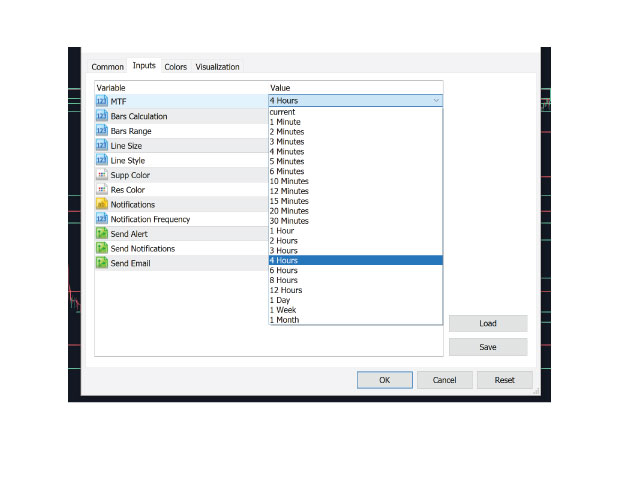Viewport: 640px width, 480px height.
Task: Cancel the indicator dialog
Action: (444, 380)
